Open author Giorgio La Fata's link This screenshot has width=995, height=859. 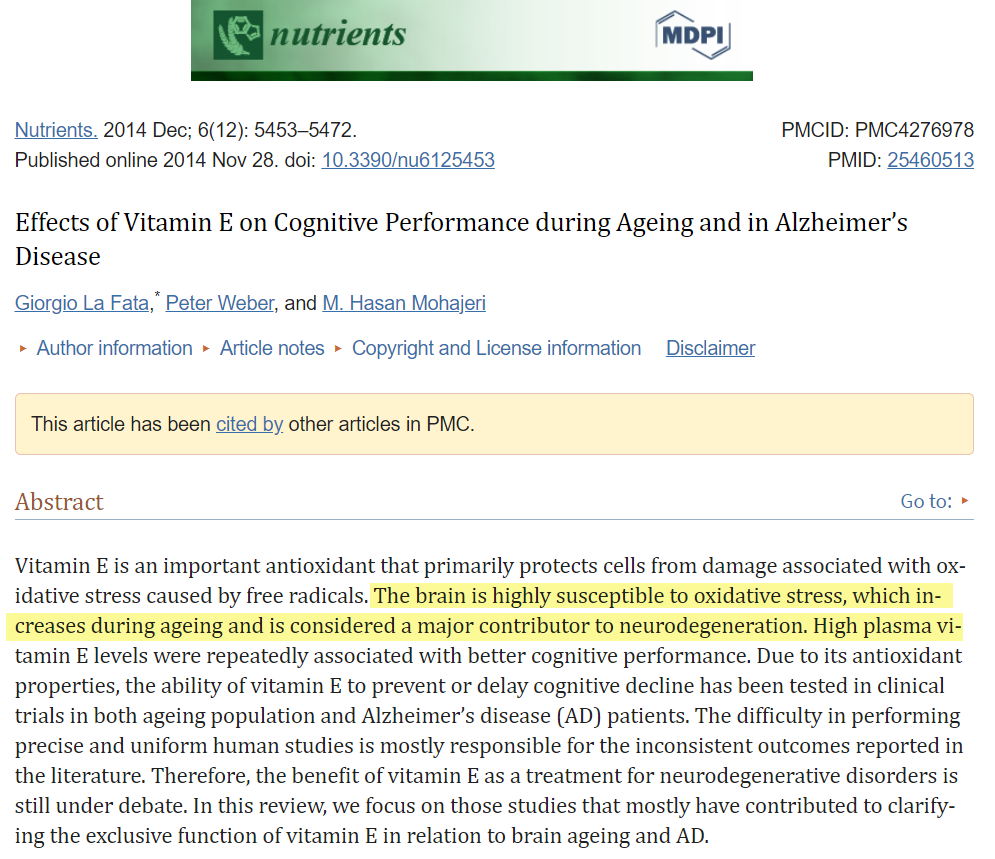[x=82, y=303]
